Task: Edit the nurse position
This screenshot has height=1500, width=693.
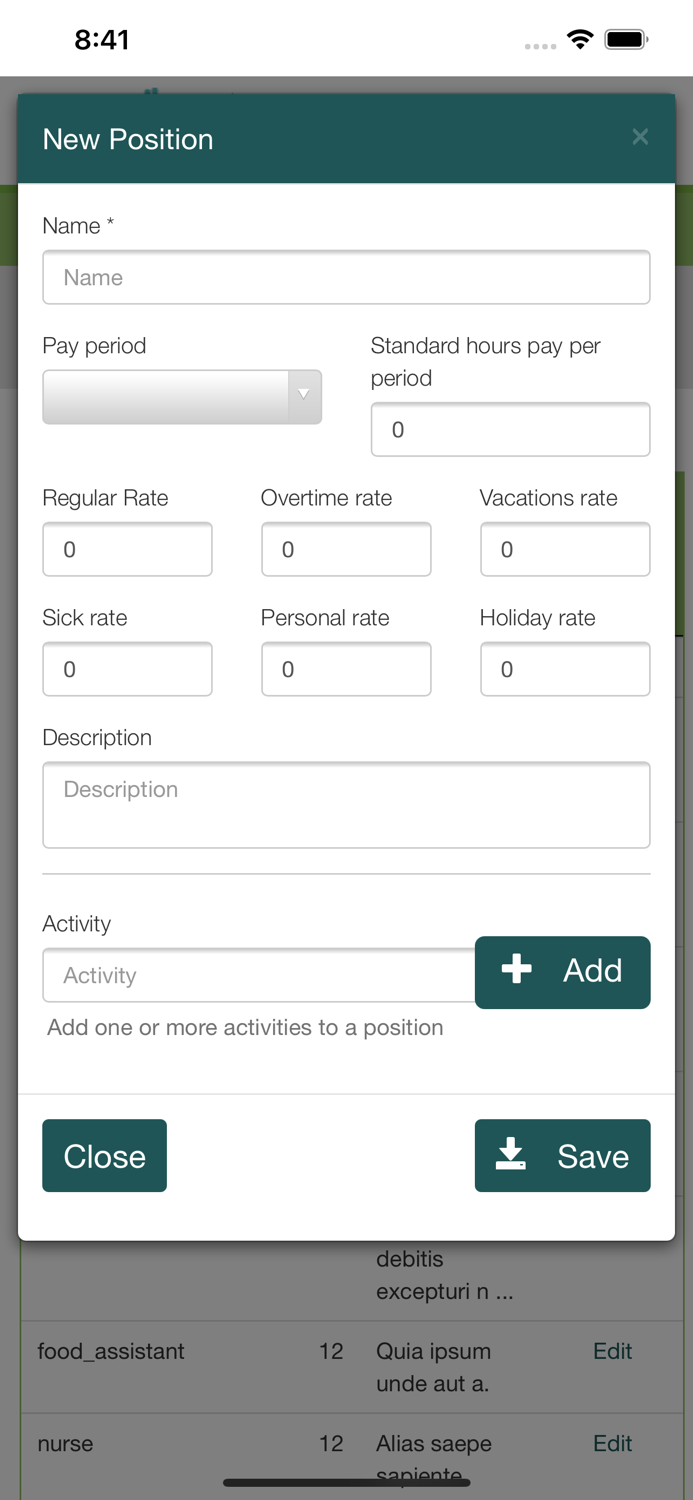Action: 612,1443
